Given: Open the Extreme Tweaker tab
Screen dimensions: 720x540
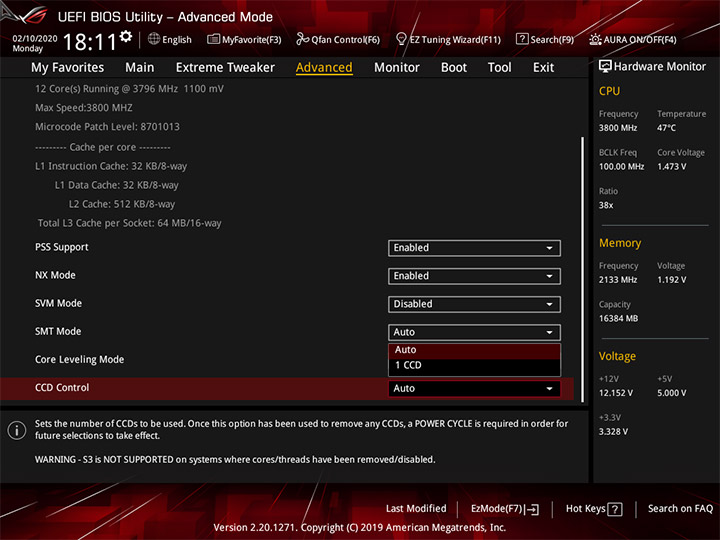Looking at the screenshot, I should pos(225,68).
